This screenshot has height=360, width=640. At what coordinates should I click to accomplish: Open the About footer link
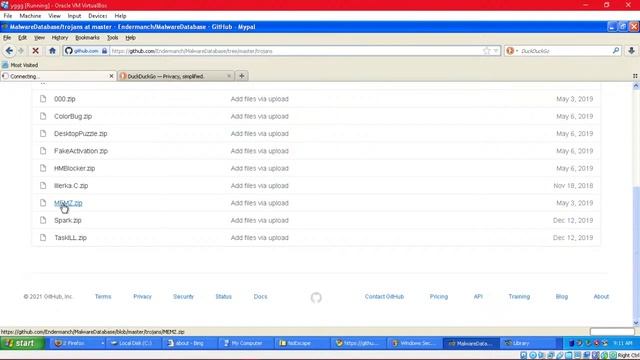[601, 297]
